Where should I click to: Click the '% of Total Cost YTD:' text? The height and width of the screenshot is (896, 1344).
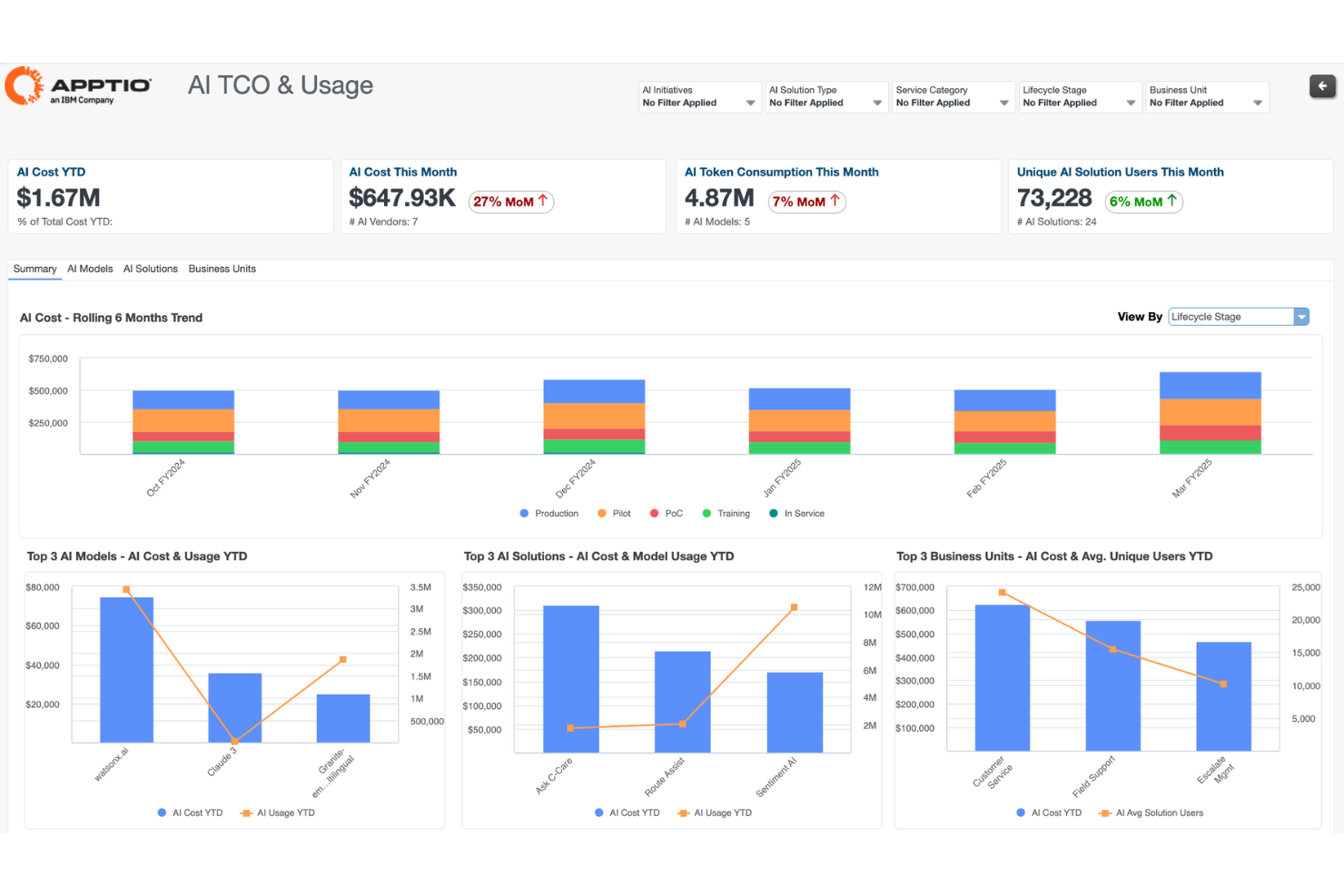pyautogui.click(x=64, y=222)
